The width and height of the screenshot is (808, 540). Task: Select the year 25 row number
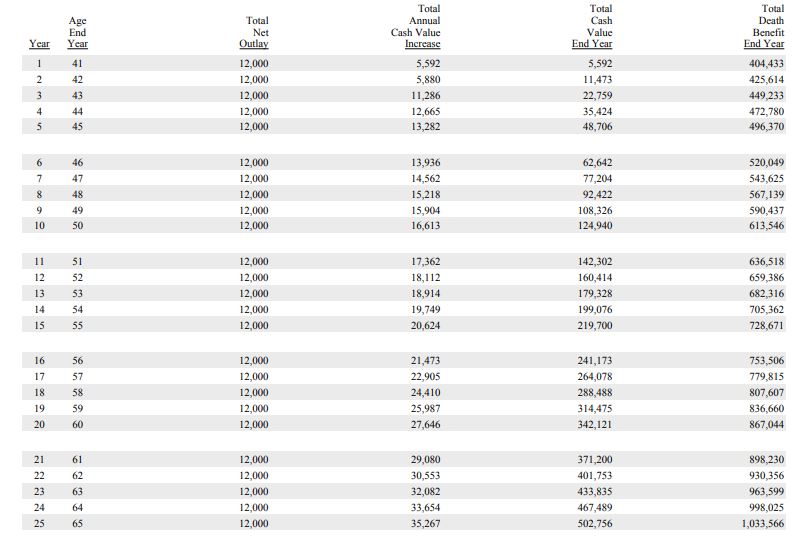pos(39,523)
